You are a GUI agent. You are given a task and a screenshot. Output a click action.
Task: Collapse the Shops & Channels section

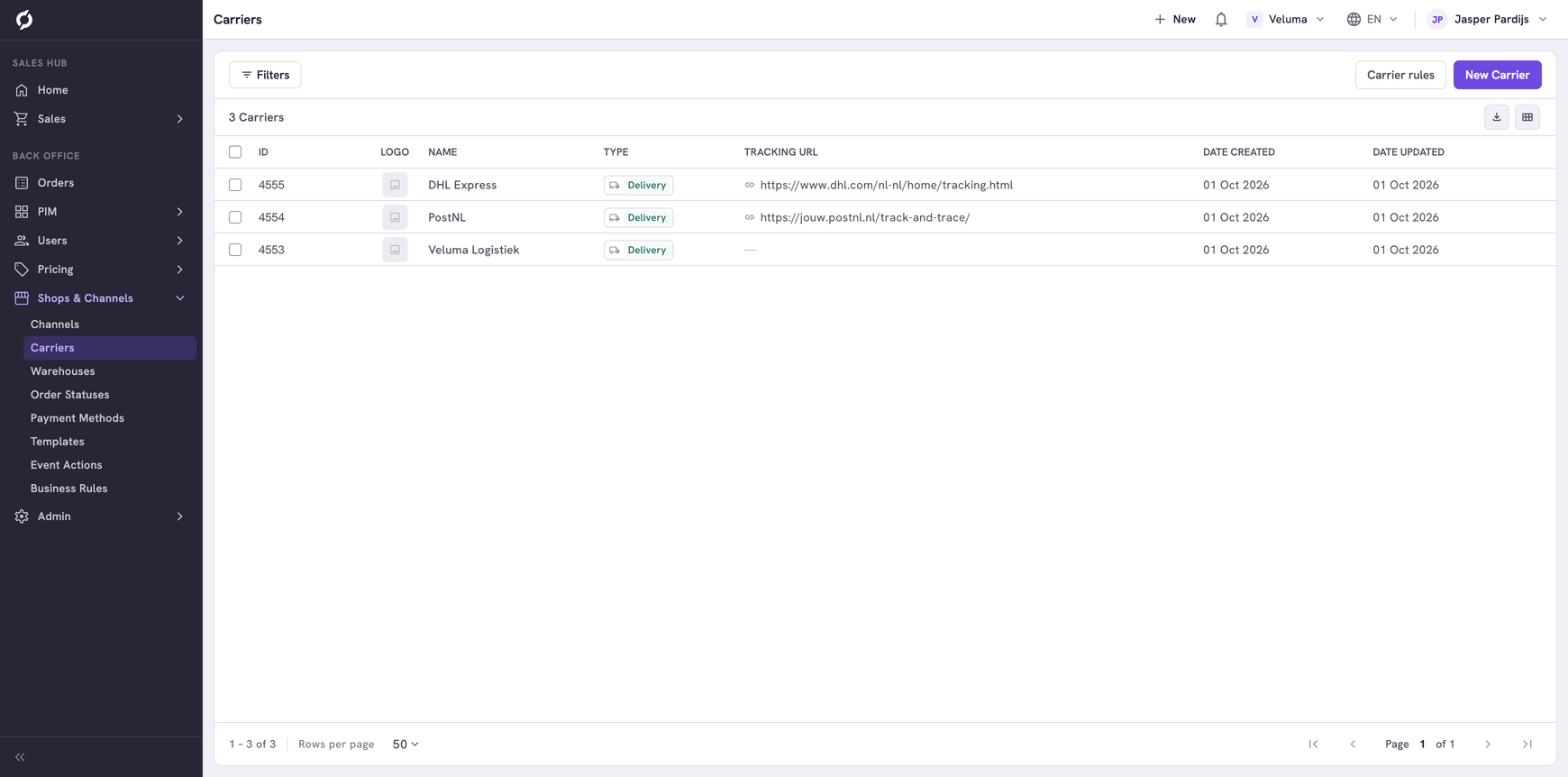[180, 298]
